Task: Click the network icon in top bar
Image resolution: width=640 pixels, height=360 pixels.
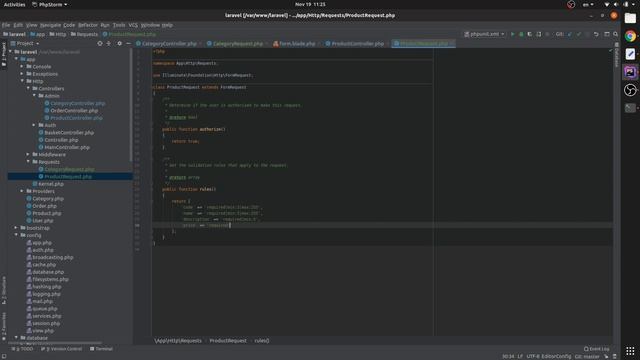Action: [x=607, y=4]
